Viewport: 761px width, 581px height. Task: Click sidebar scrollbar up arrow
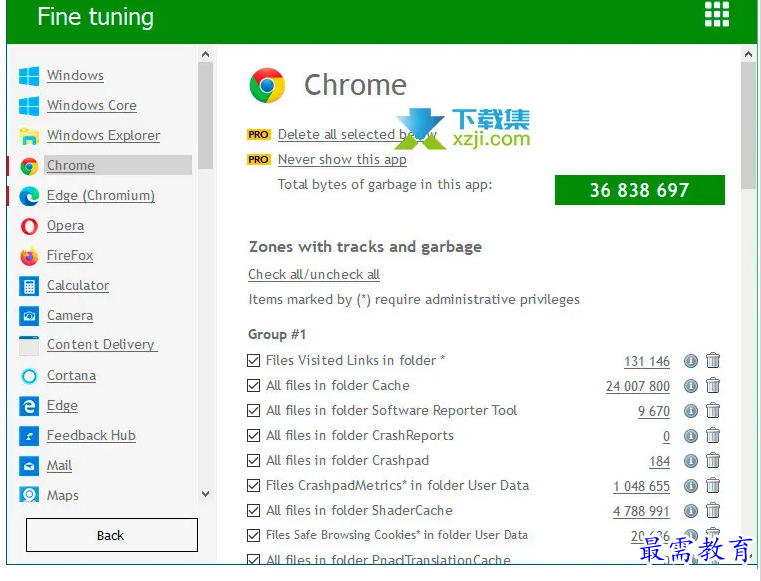(205, 54)
